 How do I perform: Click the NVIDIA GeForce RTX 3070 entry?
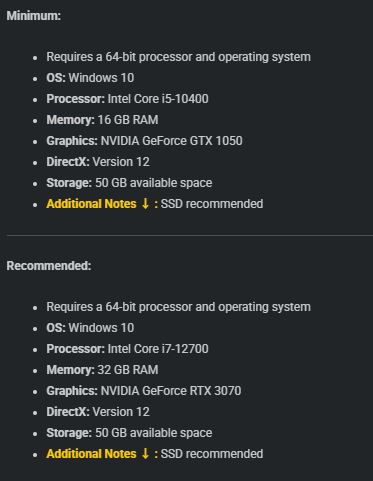pos(171,391)
